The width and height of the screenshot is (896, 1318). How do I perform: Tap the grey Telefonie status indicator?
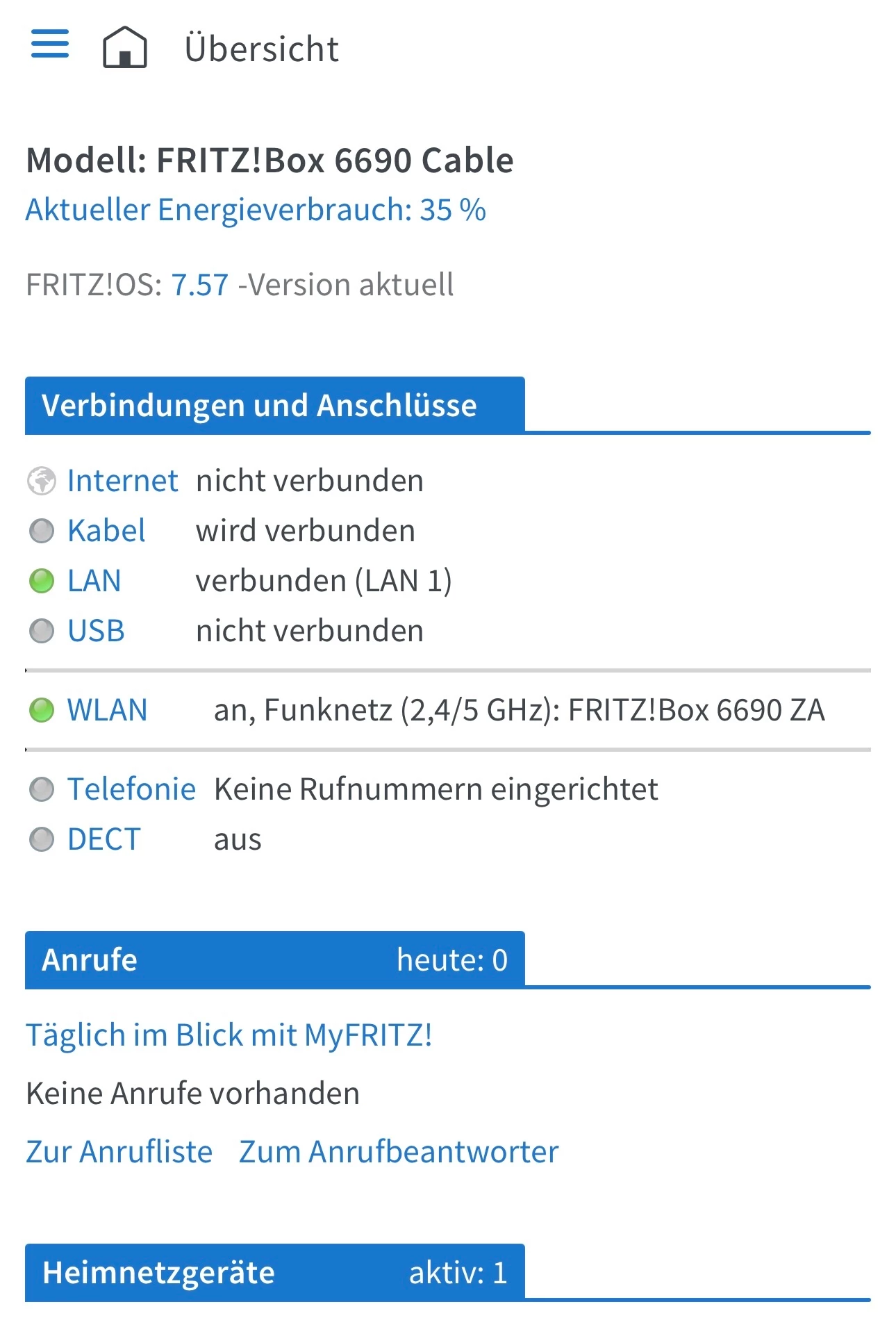point(42,789)
